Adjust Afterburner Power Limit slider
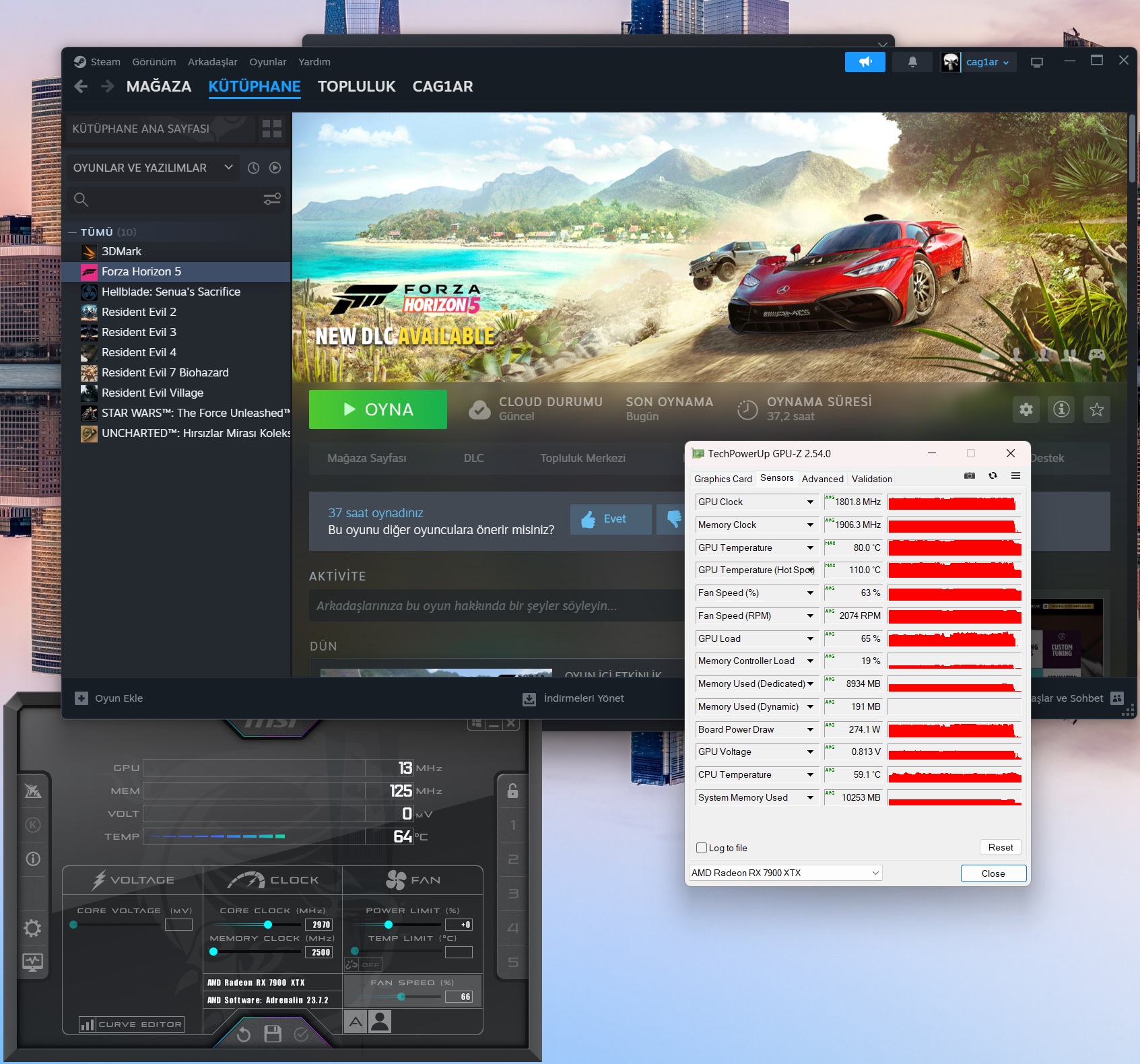The height and width of the screenshot is (1064, 1140). pos(389,925)
